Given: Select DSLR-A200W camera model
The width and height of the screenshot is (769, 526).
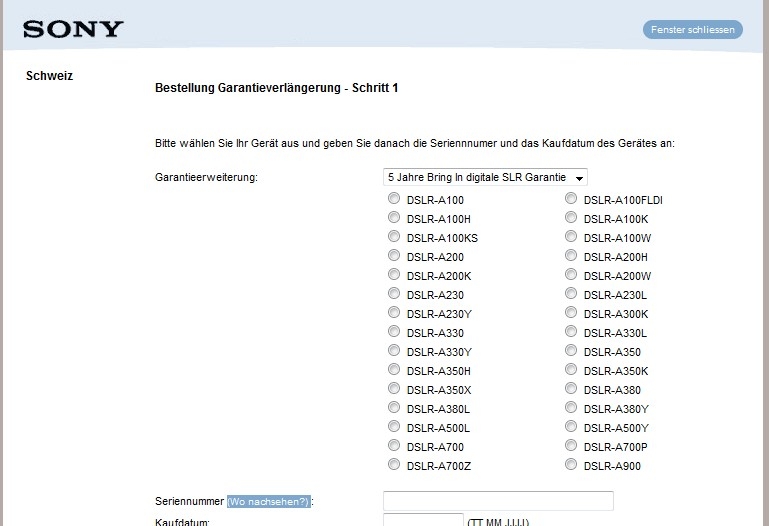Looking at the screenshot, I should click(x=571, y=275).
